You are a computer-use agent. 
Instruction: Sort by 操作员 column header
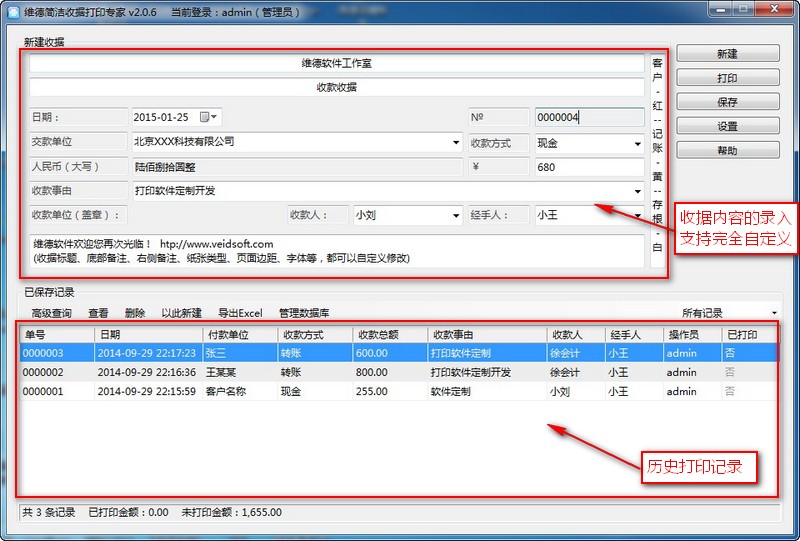[x=693, y=335]
